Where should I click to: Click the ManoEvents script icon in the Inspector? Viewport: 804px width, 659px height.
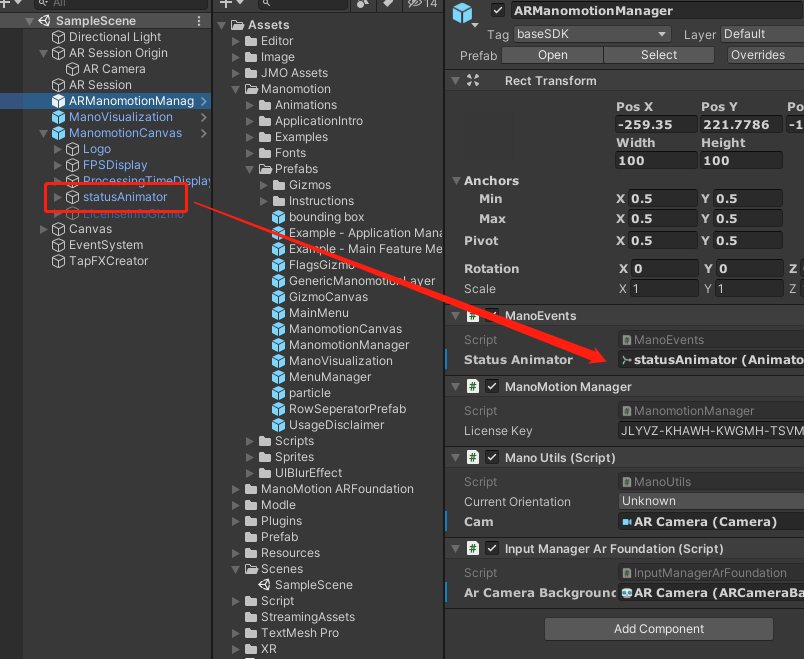coord(626,339)
